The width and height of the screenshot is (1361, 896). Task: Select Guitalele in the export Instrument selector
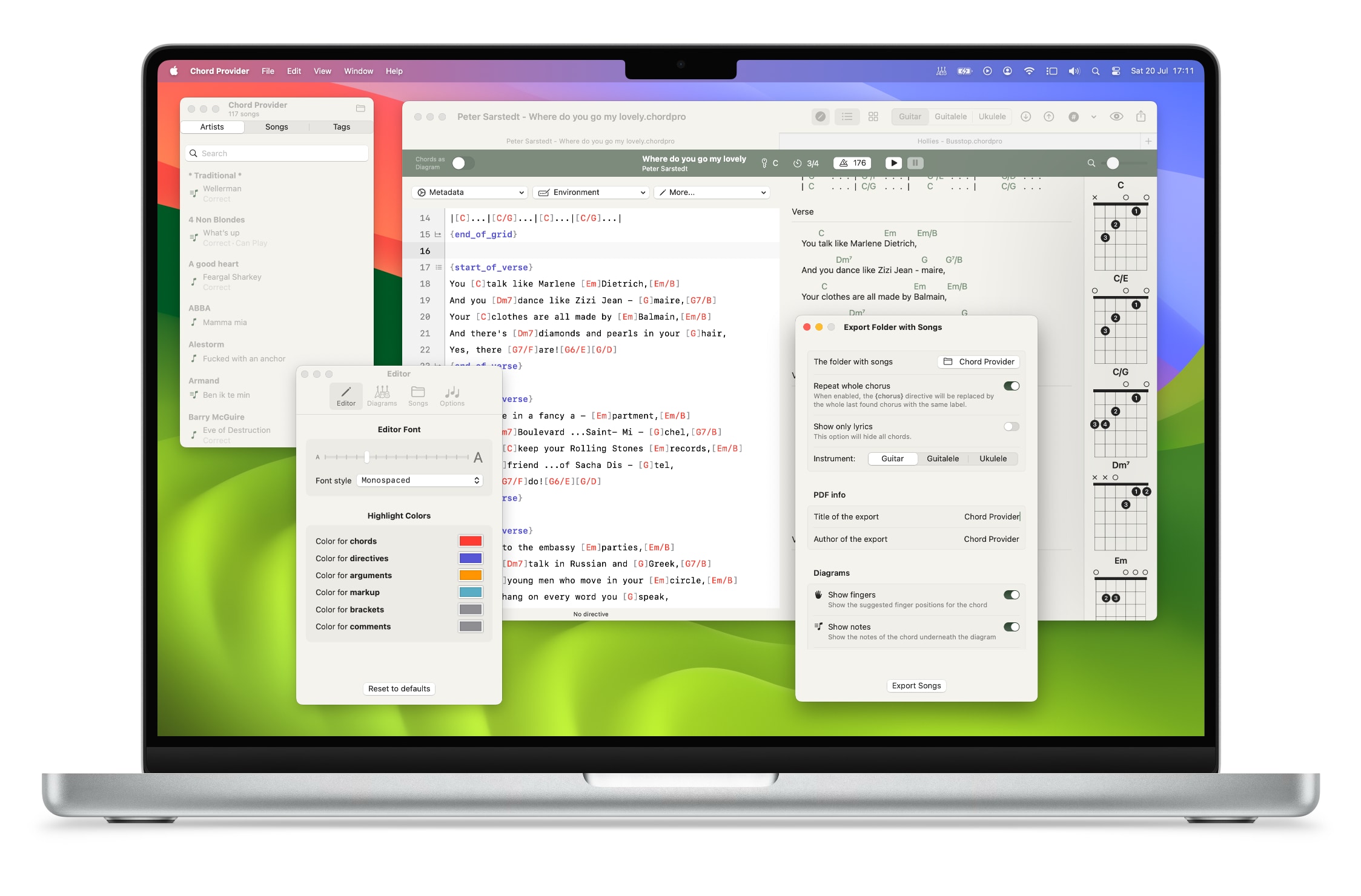[942, 458]
